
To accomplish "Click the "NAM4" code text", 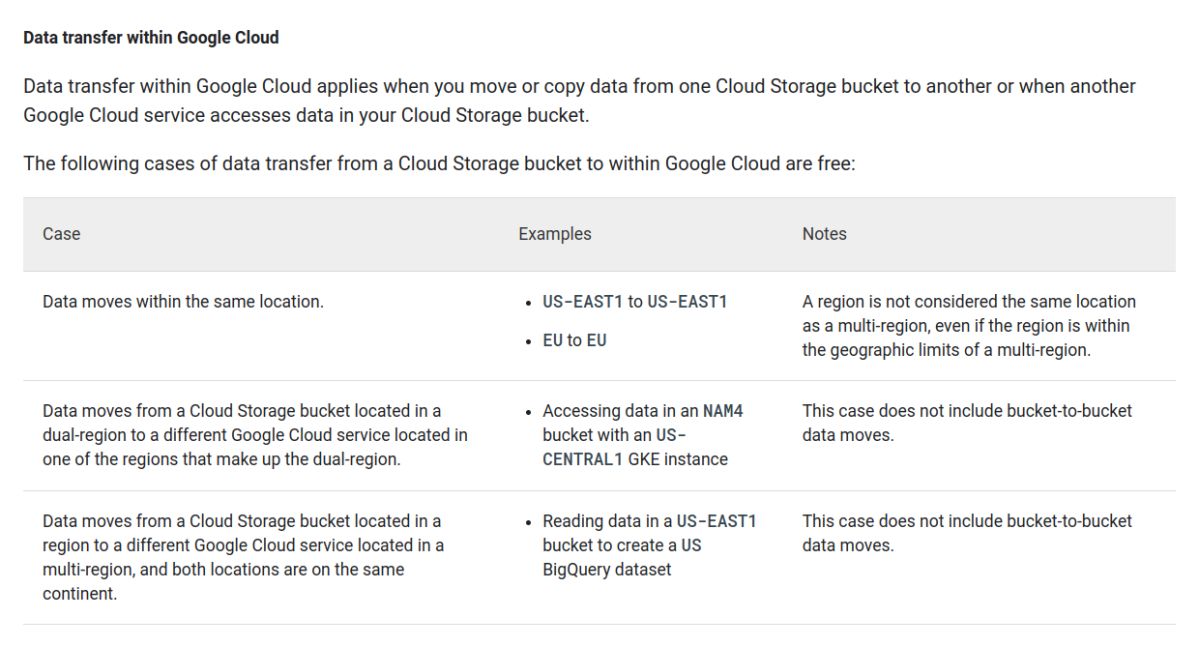I will 723,411.
